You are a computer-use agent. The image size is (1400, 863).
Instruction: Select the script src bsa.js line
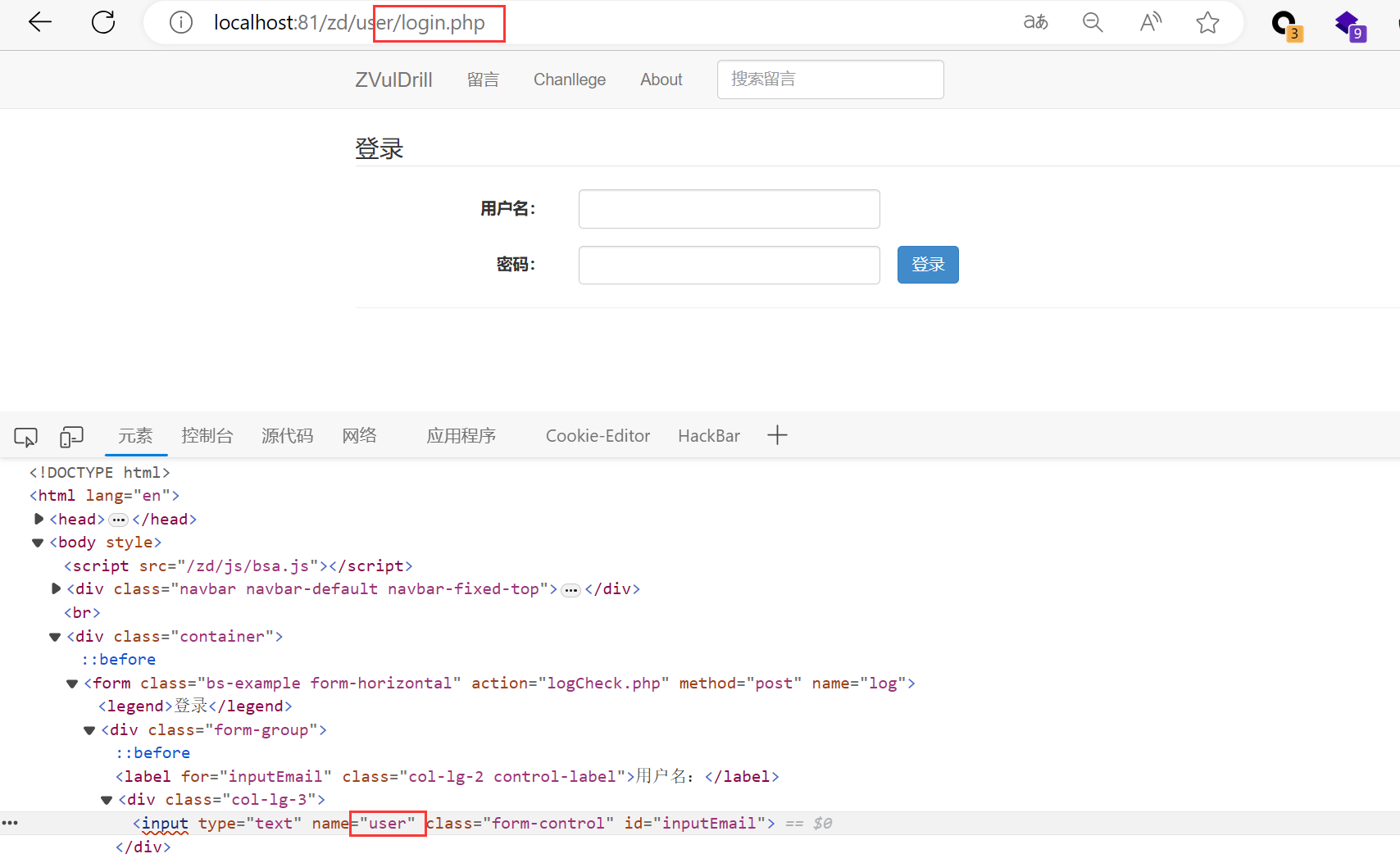(238, 566)
